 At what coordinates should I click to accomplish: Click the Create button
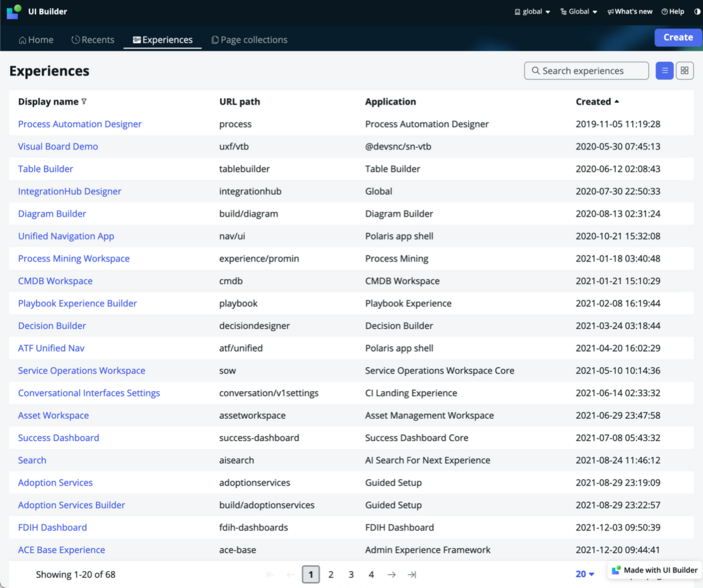(x=678, y=38)
